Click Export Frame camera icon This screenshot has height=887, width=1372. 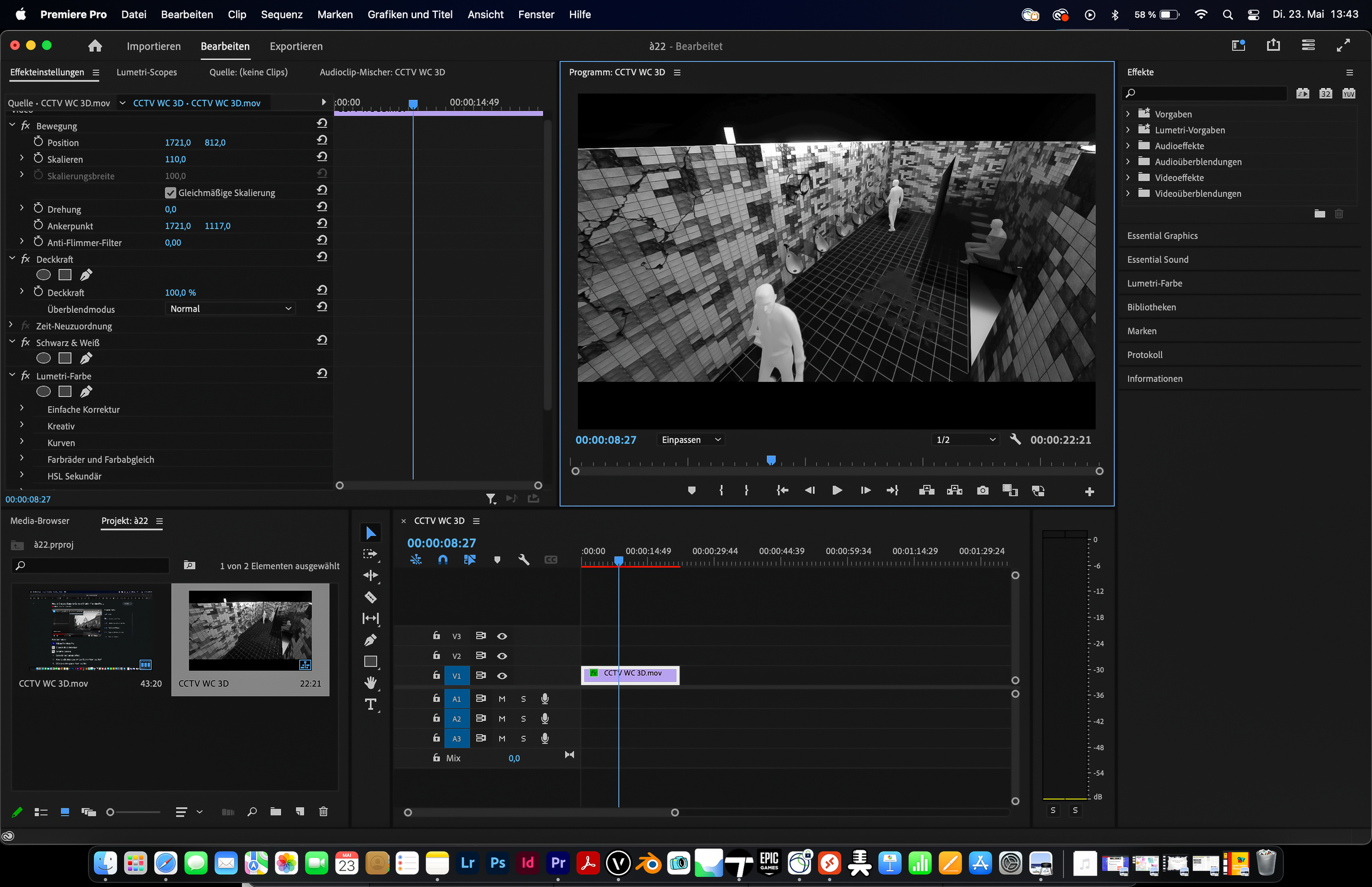coord(983,491)
